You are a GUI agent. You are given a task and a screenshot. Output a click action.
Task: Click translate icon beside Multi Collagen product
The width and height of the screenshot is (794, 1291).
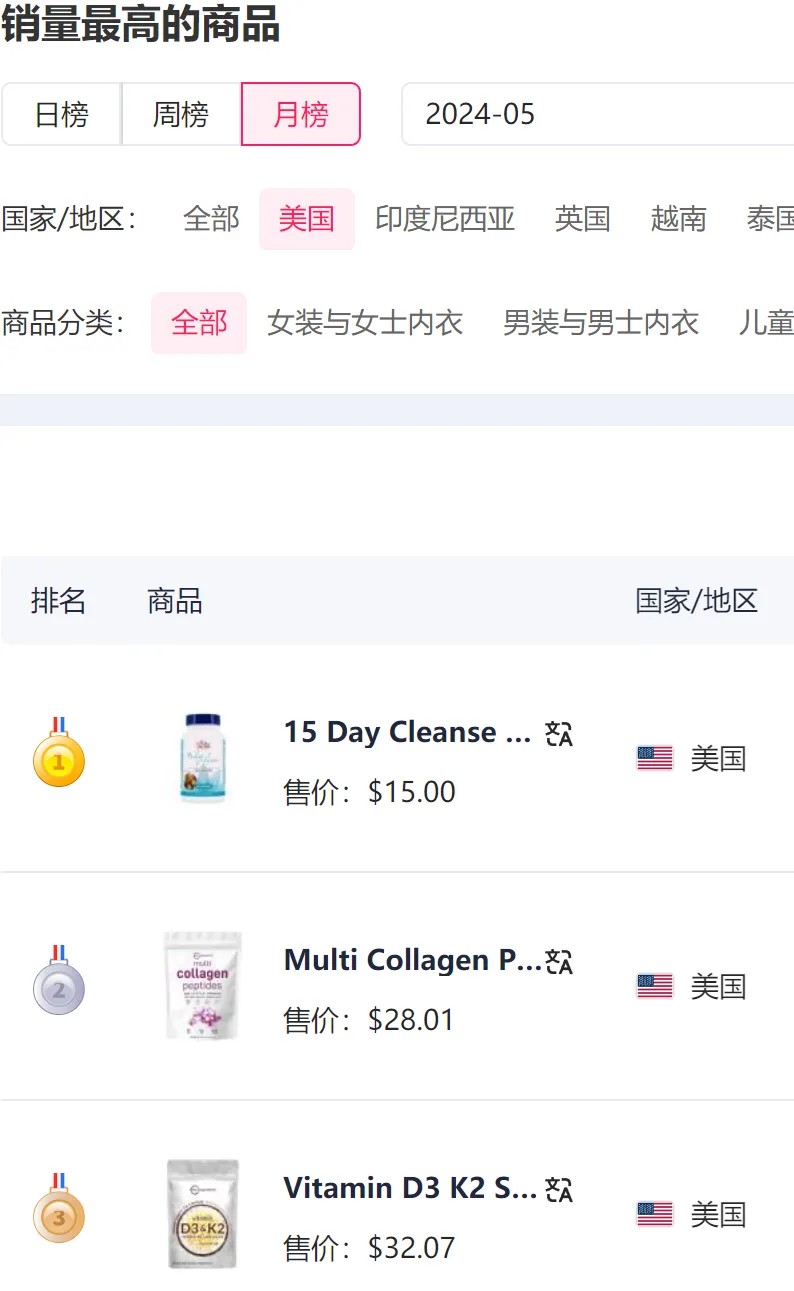coord(559,962)
